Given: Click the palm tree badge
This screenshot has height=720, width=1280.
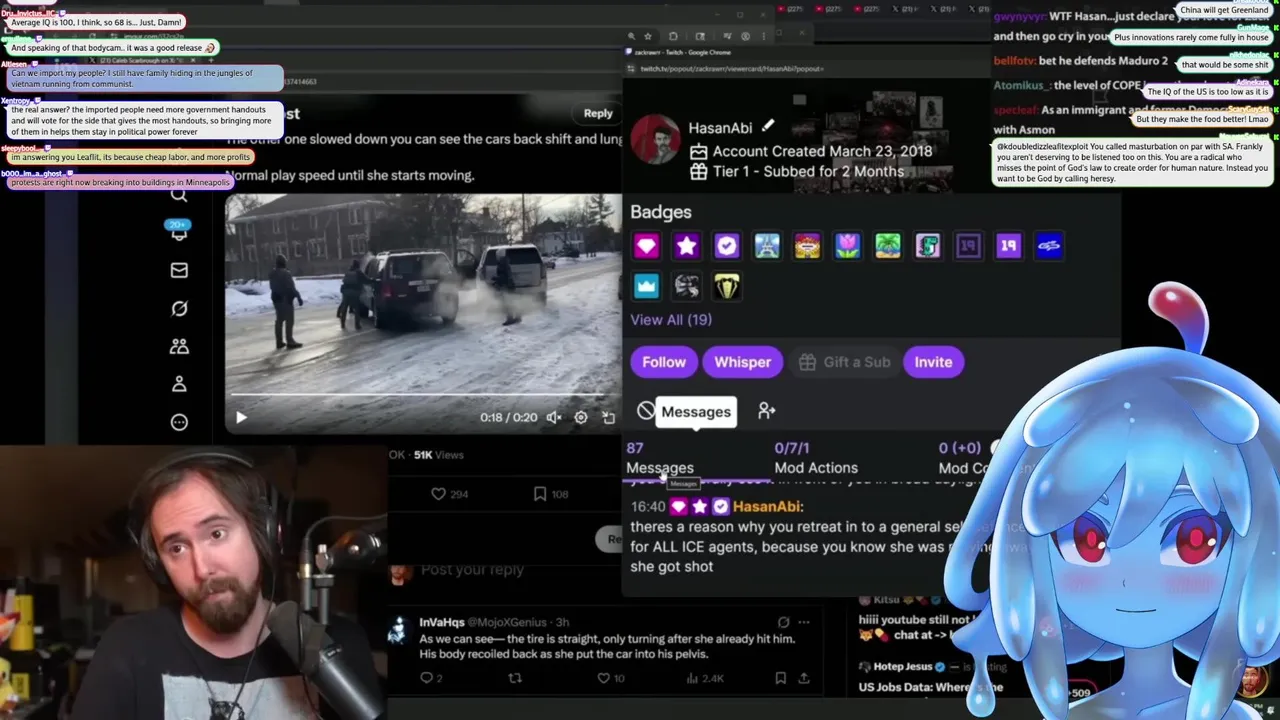Looking at the screenshot, I should pos(888,246).
